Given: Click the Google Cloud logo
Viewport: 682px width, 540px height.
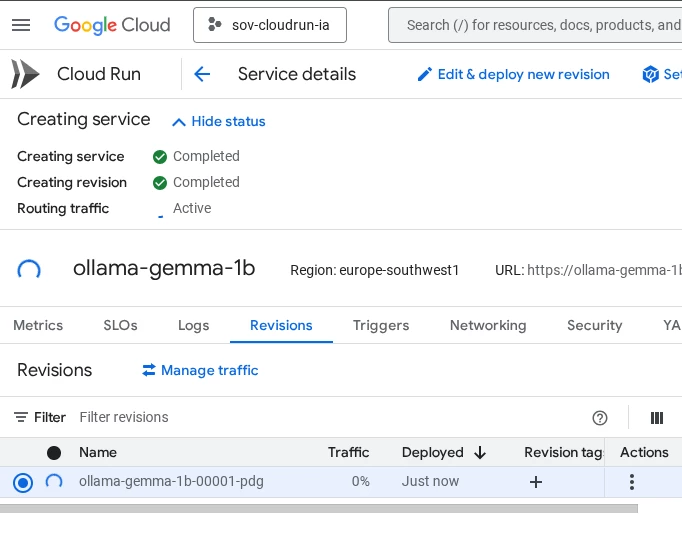Looking at the screenshot, I should coord(113,25).
